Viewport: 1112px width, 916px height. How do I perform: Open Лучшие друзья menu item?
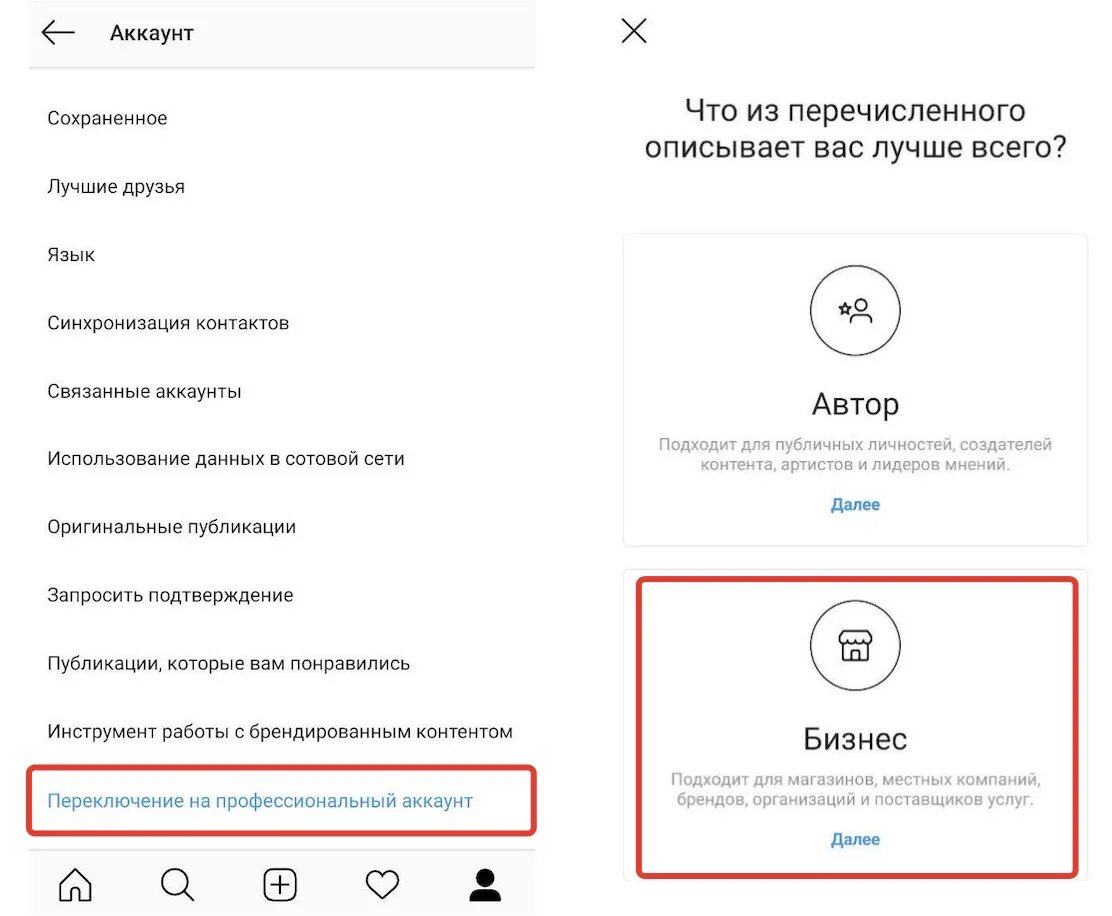pos(116,186)
